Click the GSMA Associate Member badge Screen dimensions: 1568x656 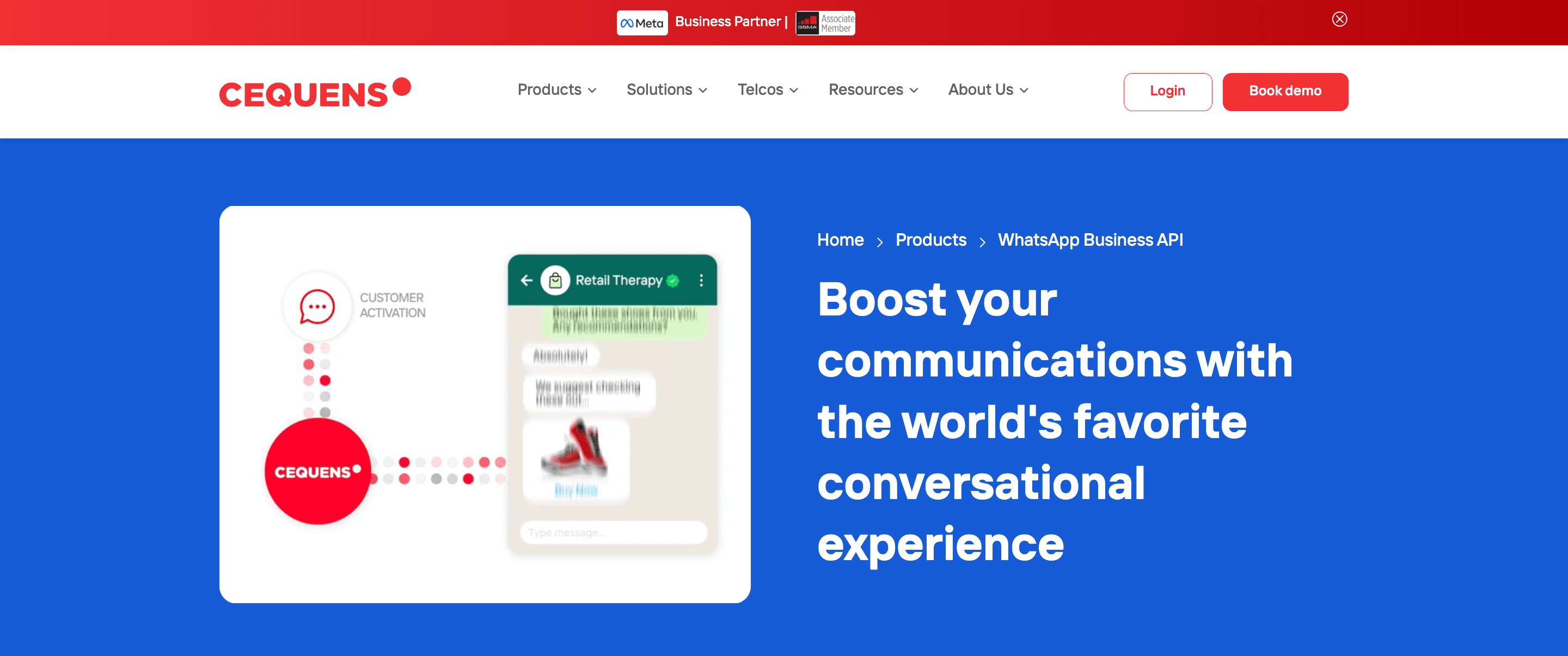(x=825, y=23)
